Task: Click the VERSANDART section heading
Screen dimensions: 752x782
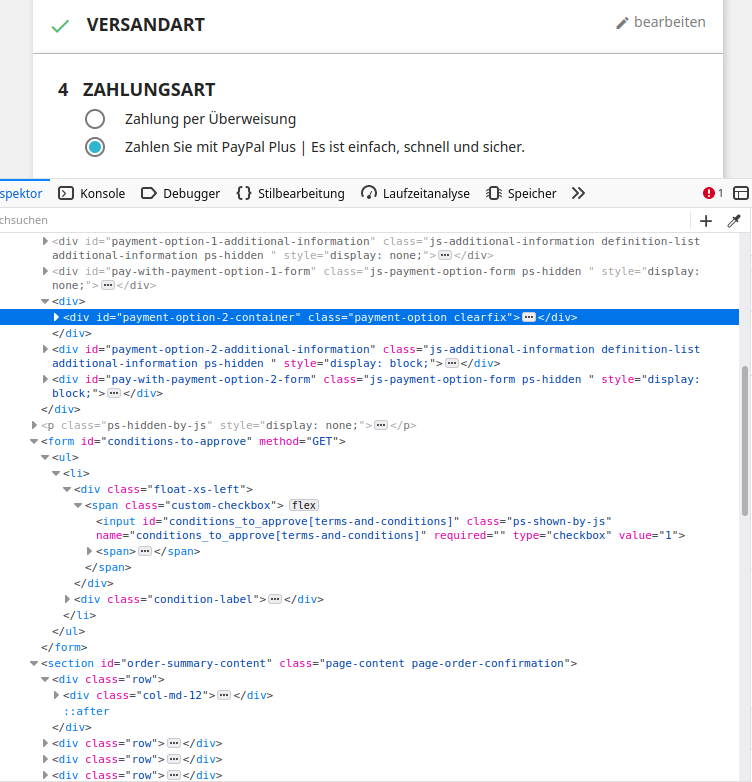Action: 146,24
